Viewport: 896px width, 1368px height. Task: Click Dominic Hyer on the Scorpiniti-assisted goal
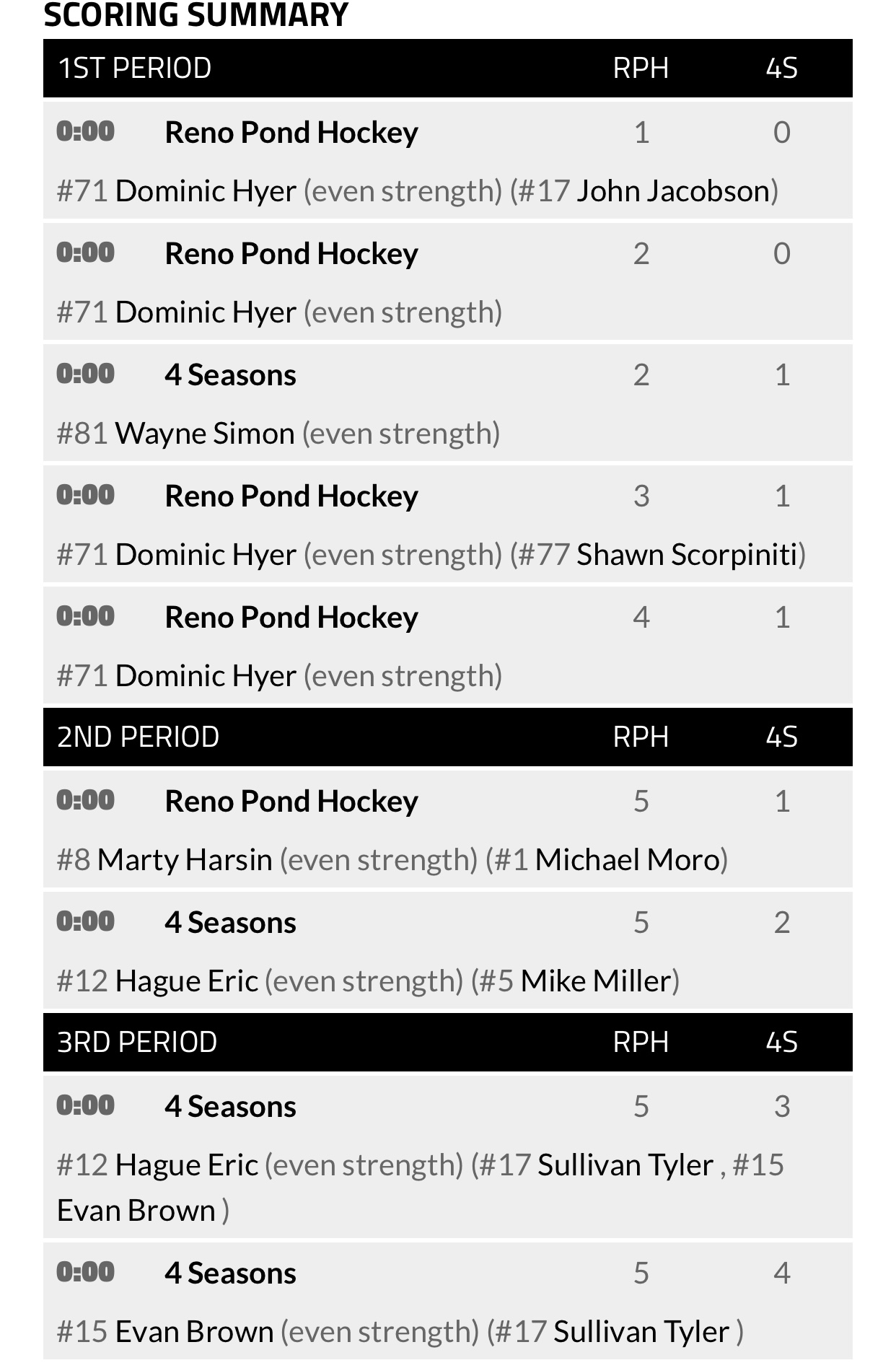coord(206,555)
